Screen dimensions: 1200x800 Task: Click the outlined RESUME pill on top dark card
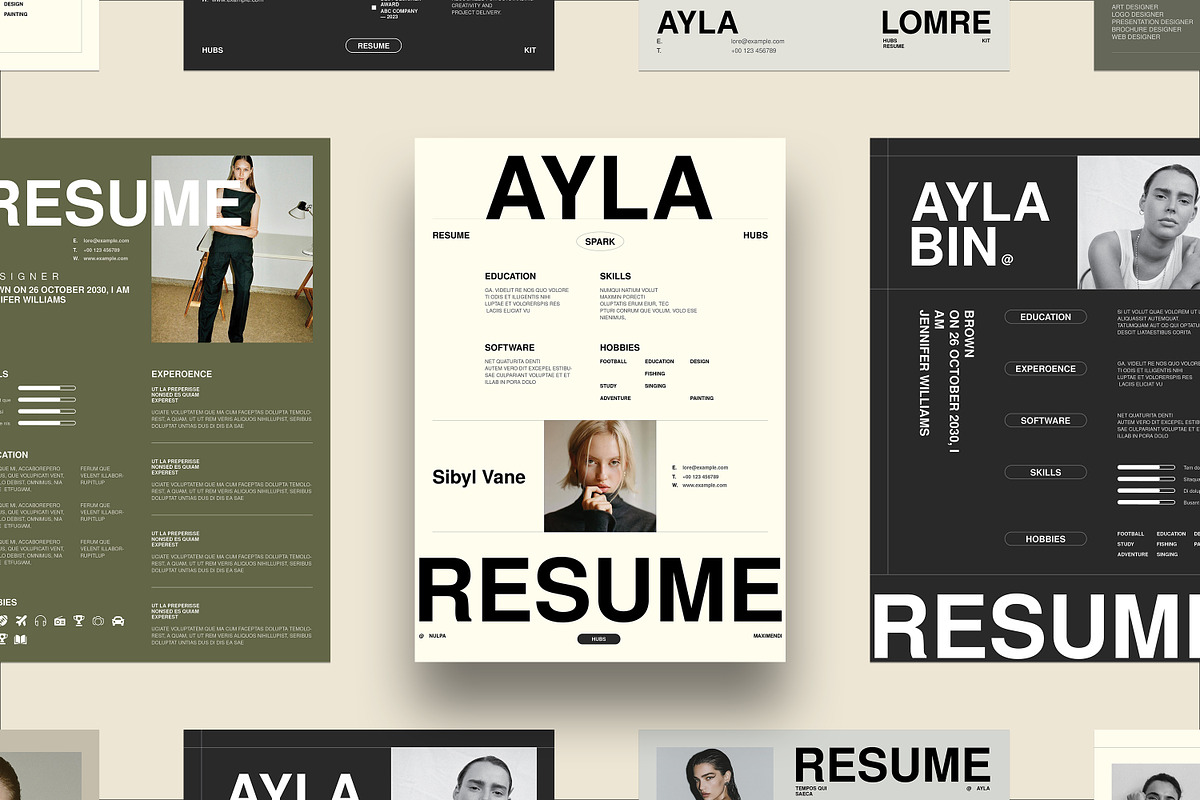(x=374, y=46)
